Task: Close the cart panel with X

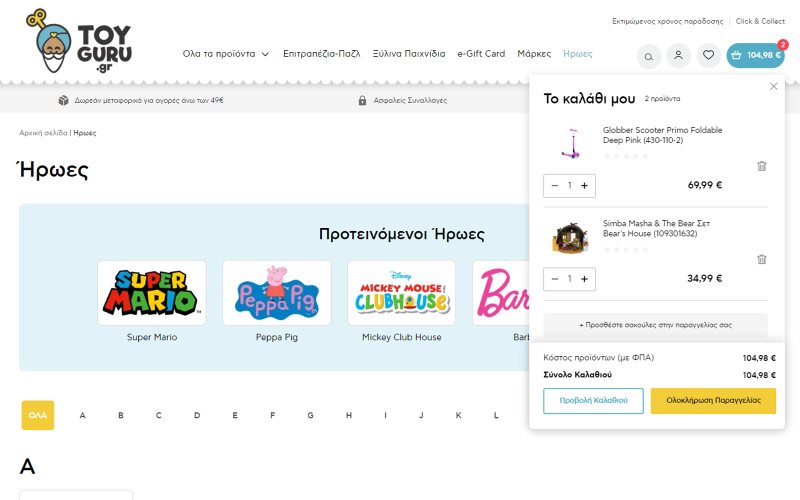Action: click(773, 86)
